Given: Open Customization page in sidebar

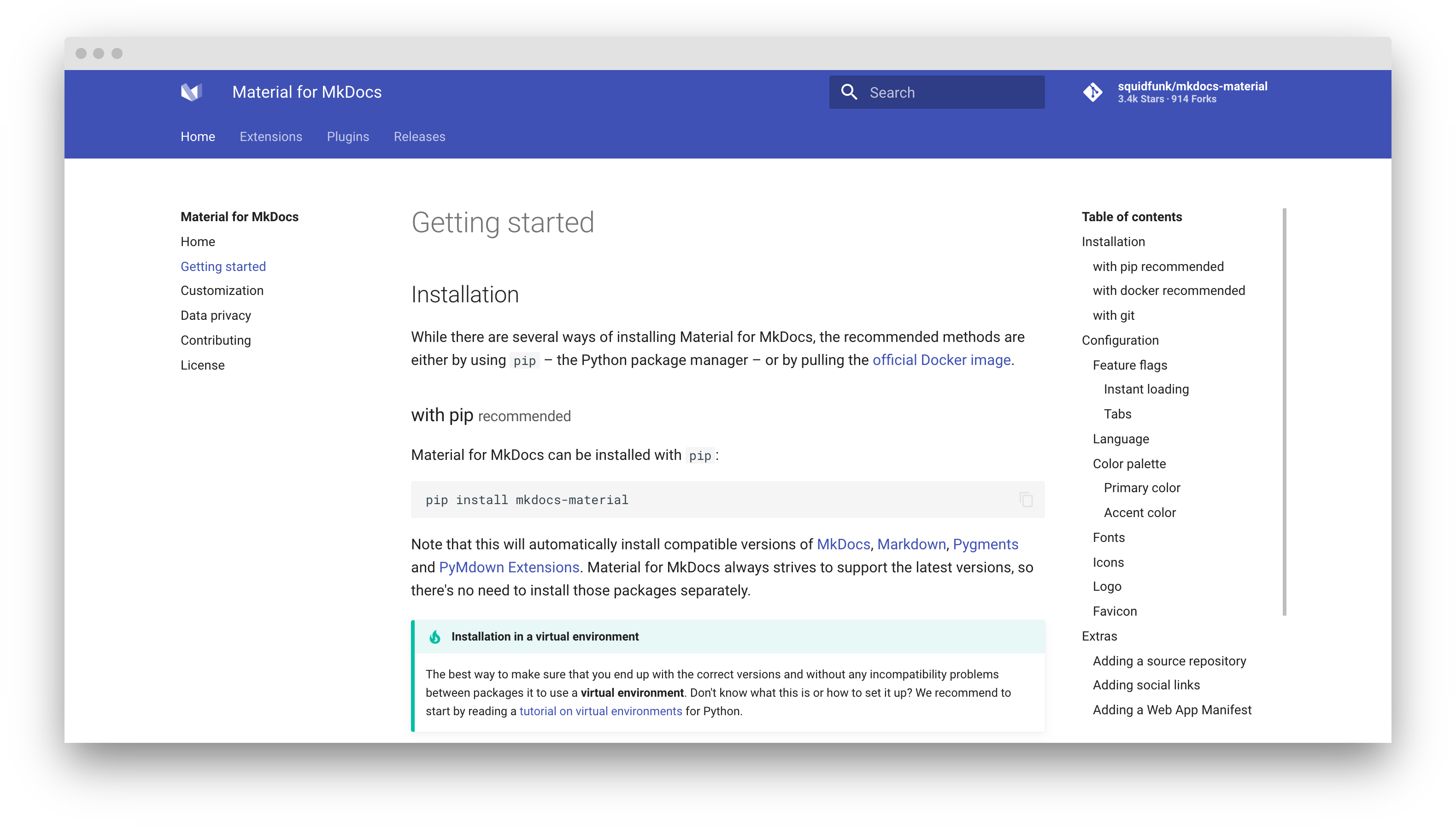Looking at the screenshot, I should 222,291.
